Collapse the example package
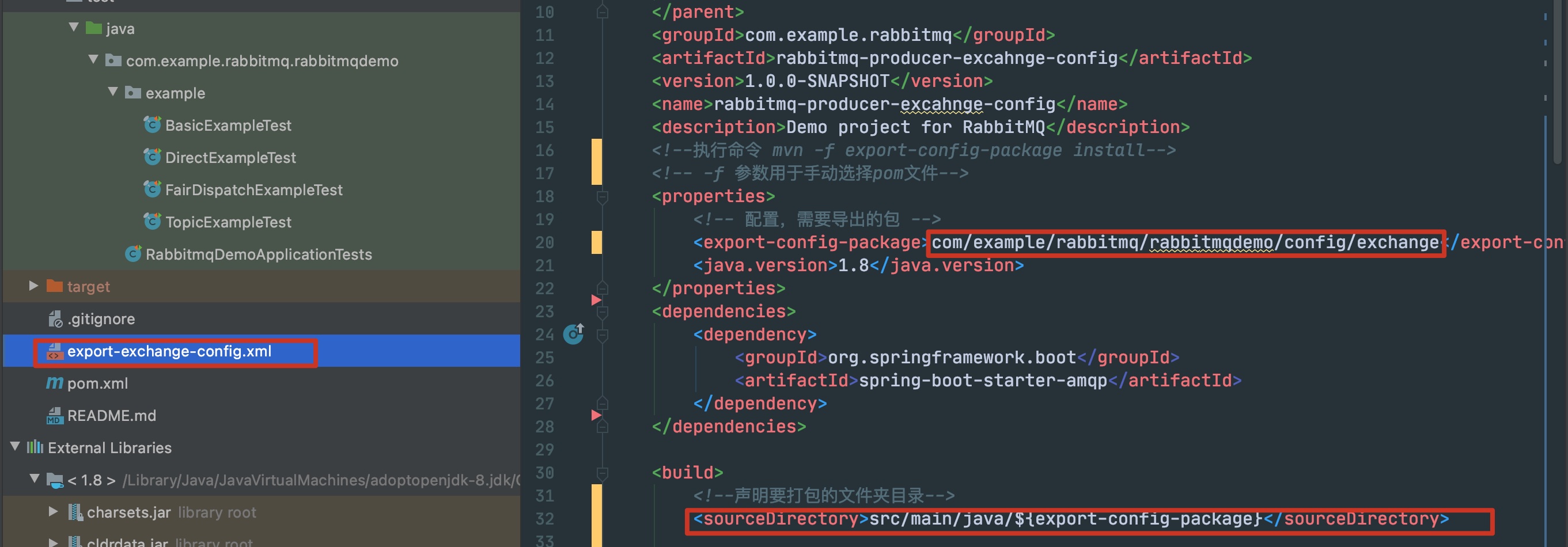Screen dimensions: 1568x547 112,92
